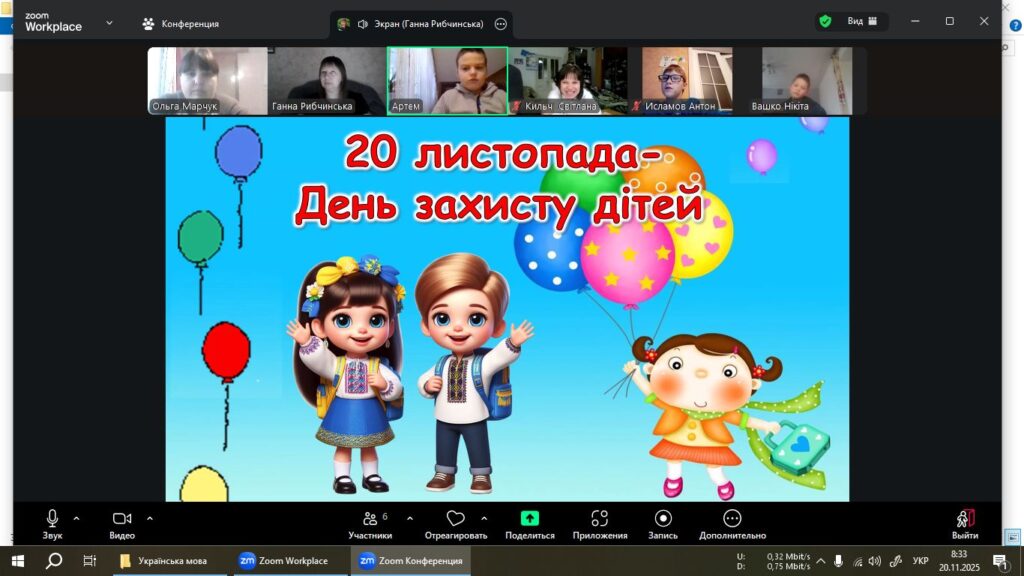Screen dimensions: 1024x576
Task: Expand the Zoom Workplace dropdown chevron
Action: [109, 22]
